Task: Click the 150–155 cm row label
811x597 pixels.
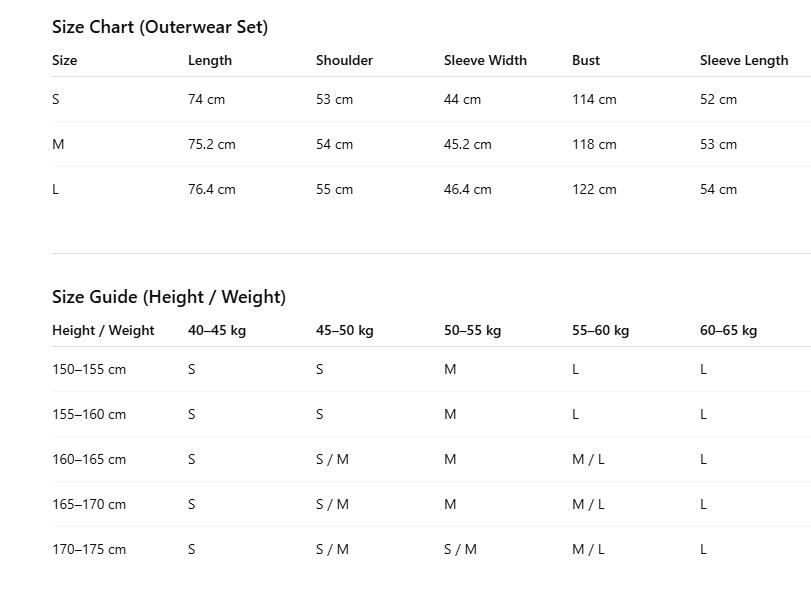Action: point(89,369)
